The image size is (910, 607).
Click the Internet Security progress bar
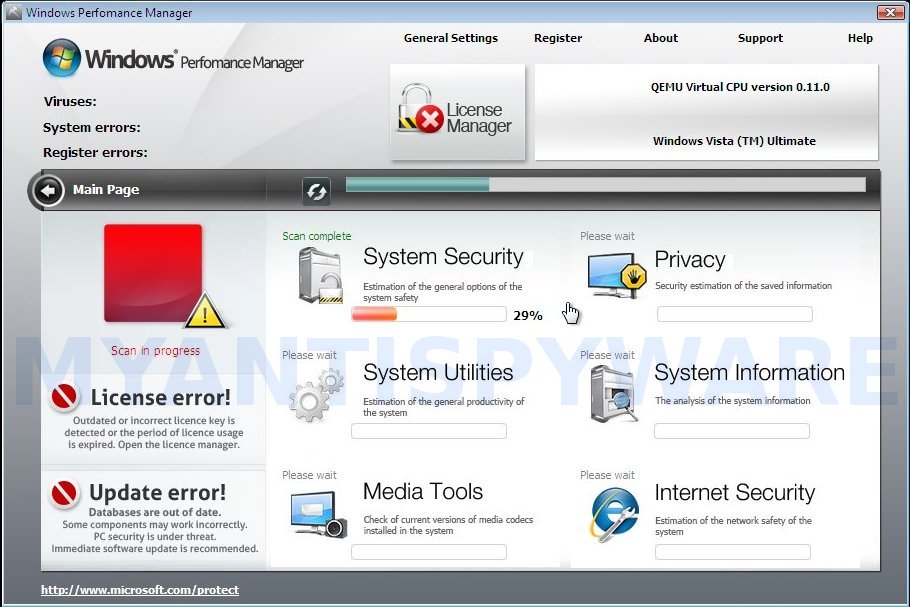click(732, 552)
